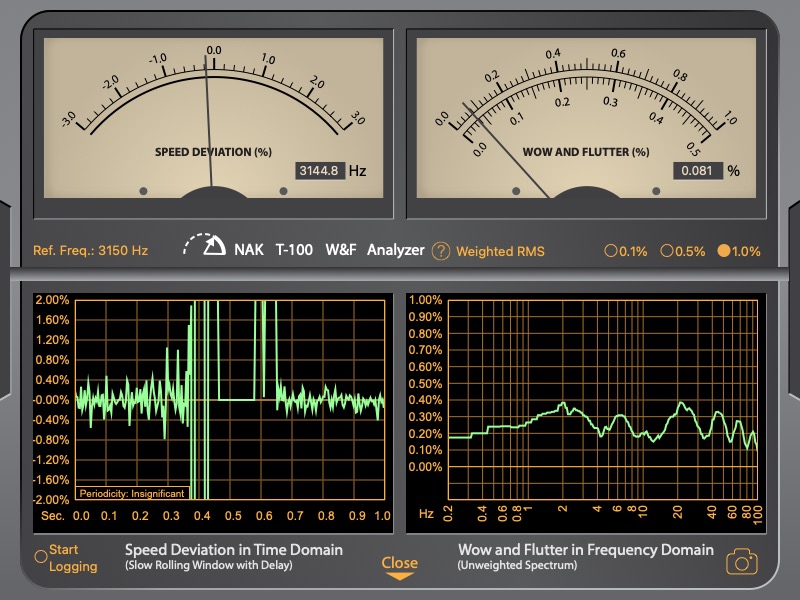Click the Ref. Freq.: 3150 Hz label
The image size is (800, 600).
90,251
